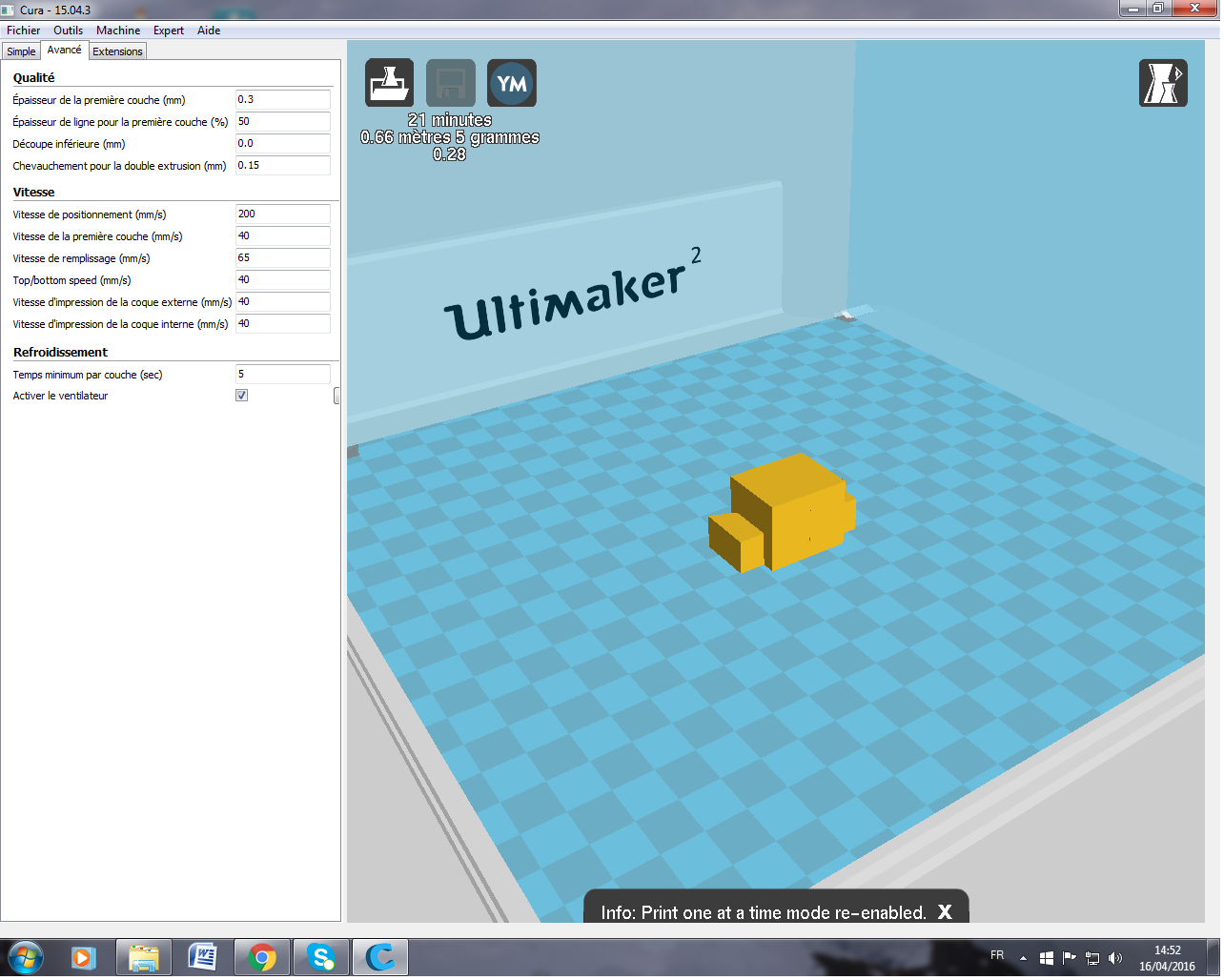Viewport: 1224px width, 980px height.
Task: Open File Explorer from the taskbar
Action: coord(144,957)
